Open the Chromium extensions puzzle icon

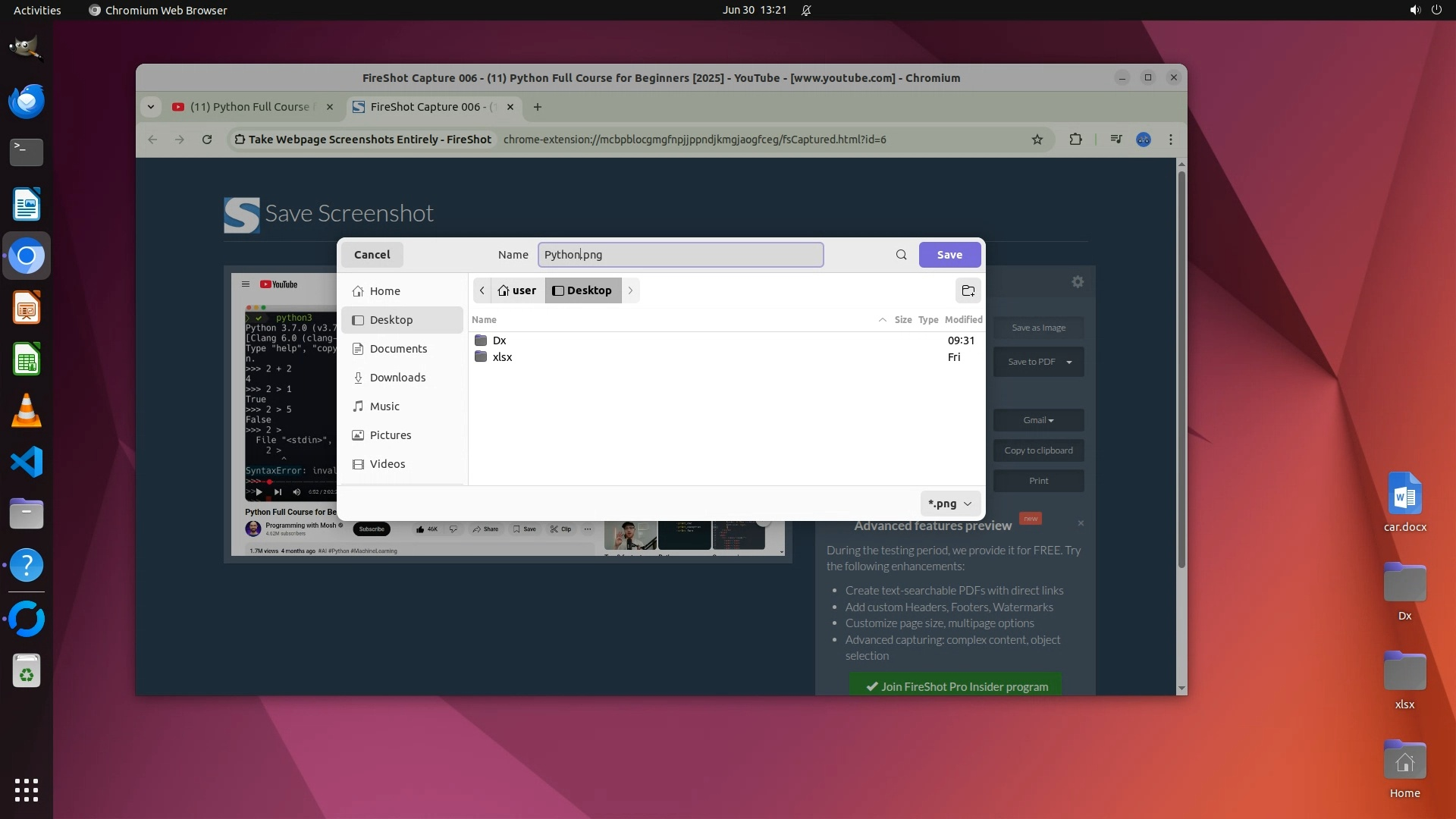[1075, 140]
